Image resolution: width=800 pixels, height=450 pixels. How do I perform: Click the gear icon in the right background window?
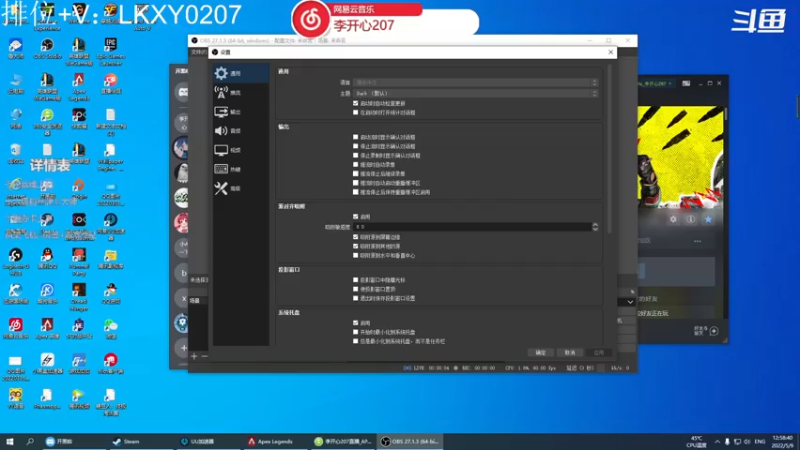[x=673, y=219]
